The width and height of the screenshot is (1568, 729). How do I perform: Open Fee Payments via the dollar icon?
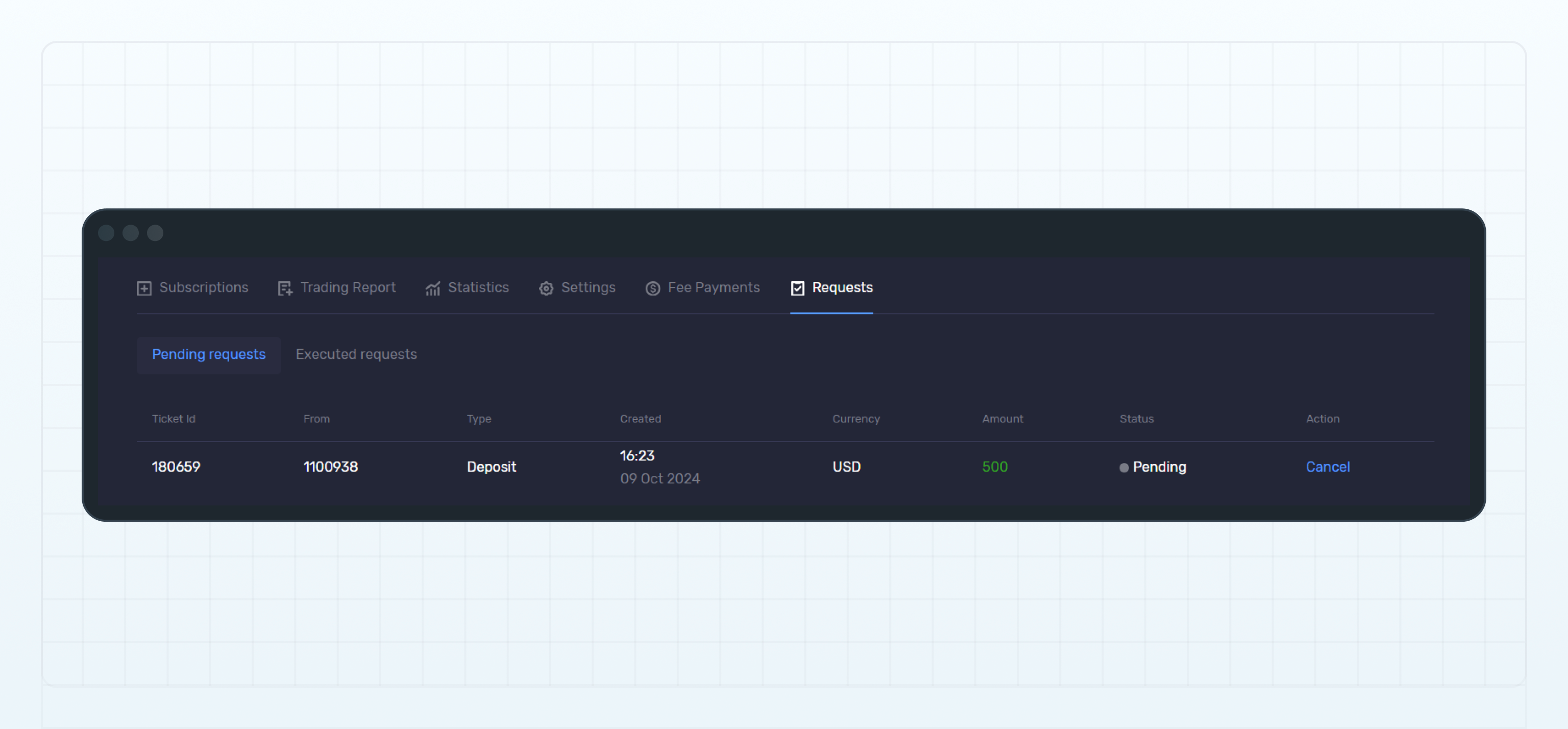(652, 288)
